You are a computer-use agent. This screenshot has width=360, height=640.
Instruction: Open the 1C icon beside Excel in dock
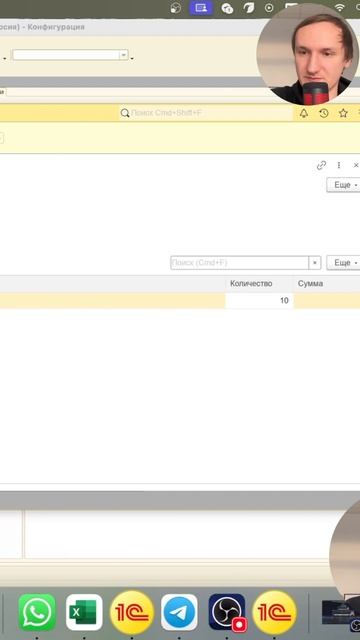[132, 612]
